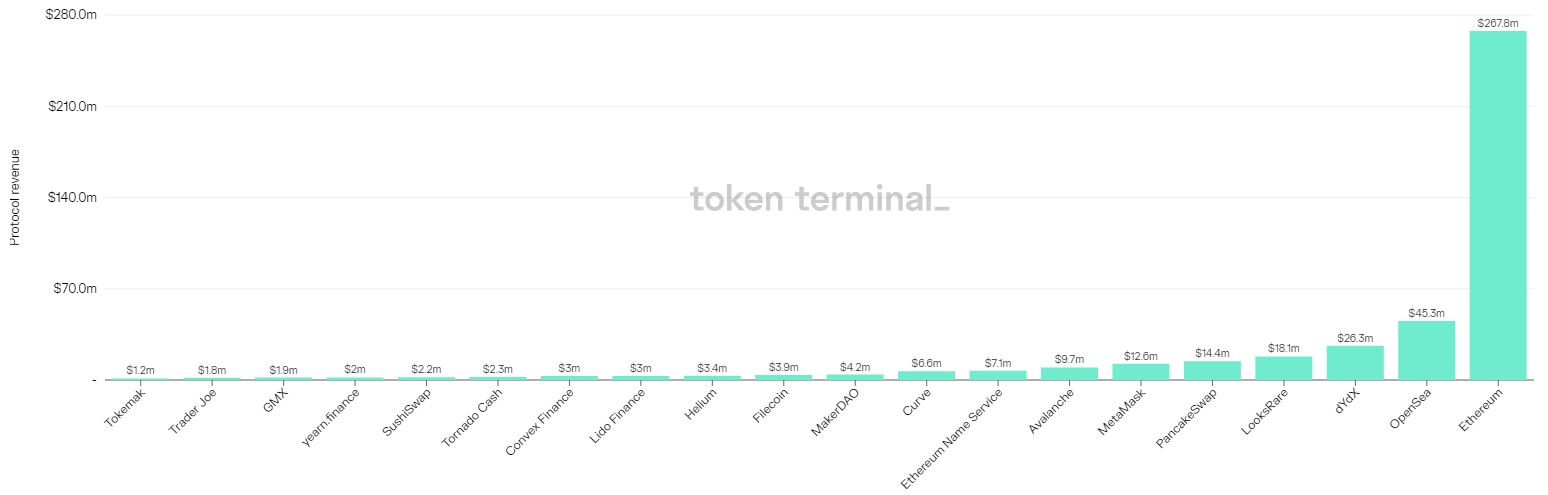This screenshot has width=1548, height=495.
Task: Click the Tornado Cash axis label
Action: [475, 417]
